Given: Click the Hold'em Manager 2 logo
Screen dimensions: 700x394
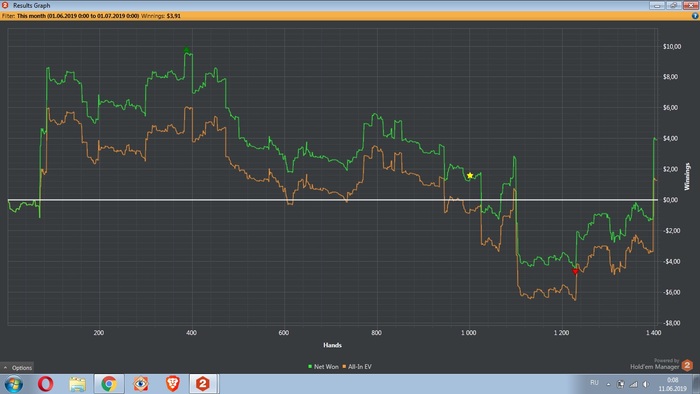Looking at the screenshot, I should point(687,365).
